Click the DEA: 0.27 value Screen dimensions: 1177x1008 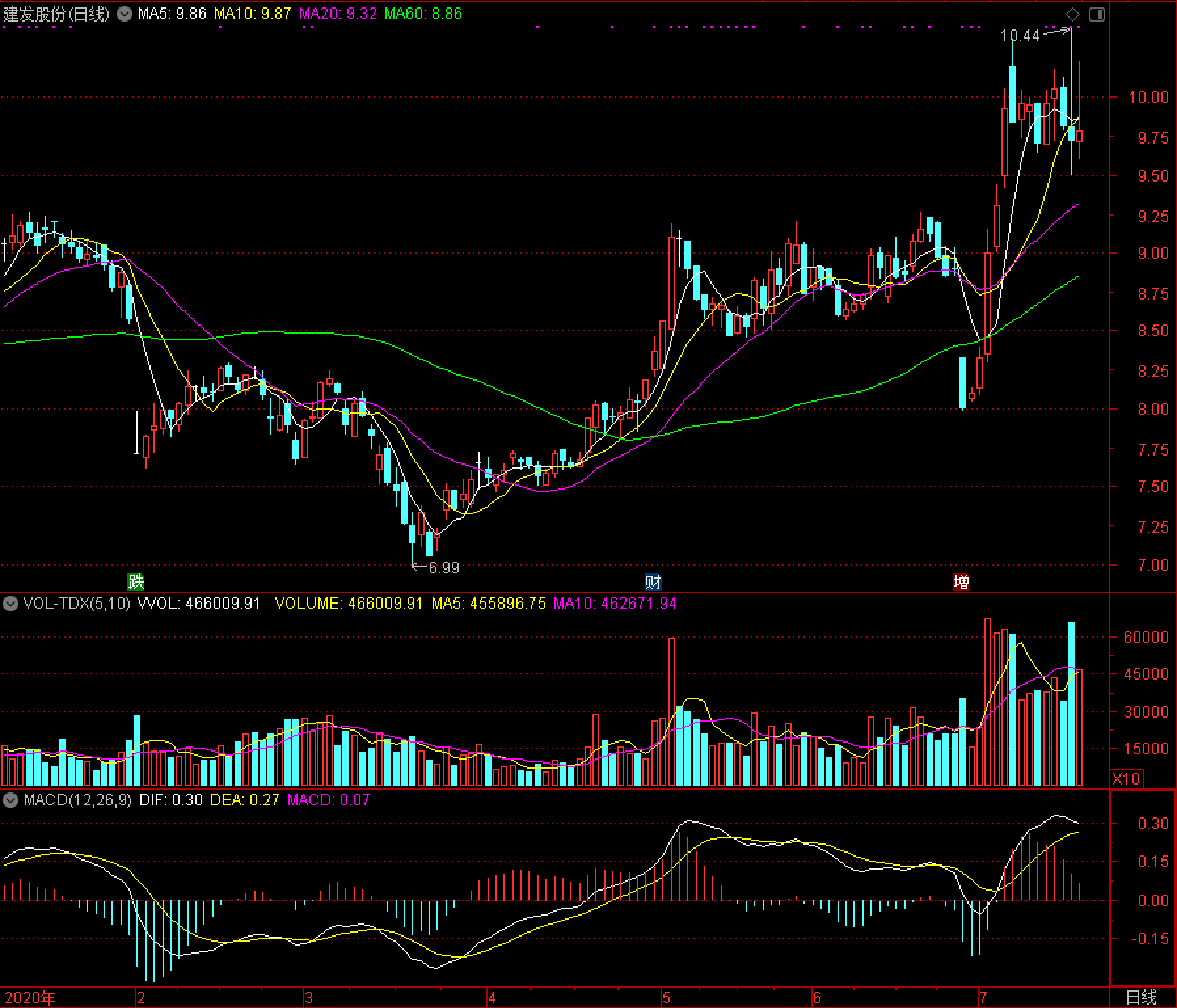(x=244, y=800)
